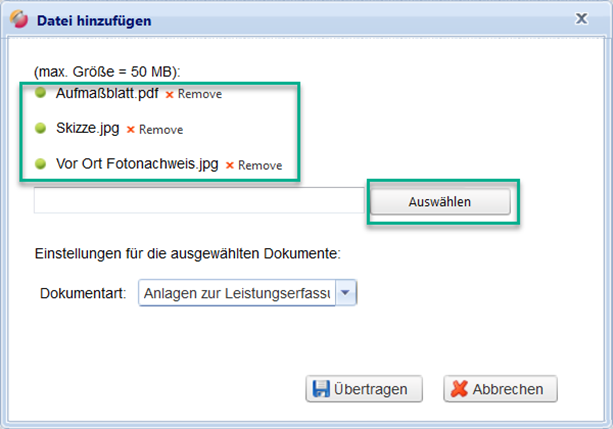Select the Aufmaßblatt.pdf file name
This screenshot has height=429, width=613.
tap(108, 94)
